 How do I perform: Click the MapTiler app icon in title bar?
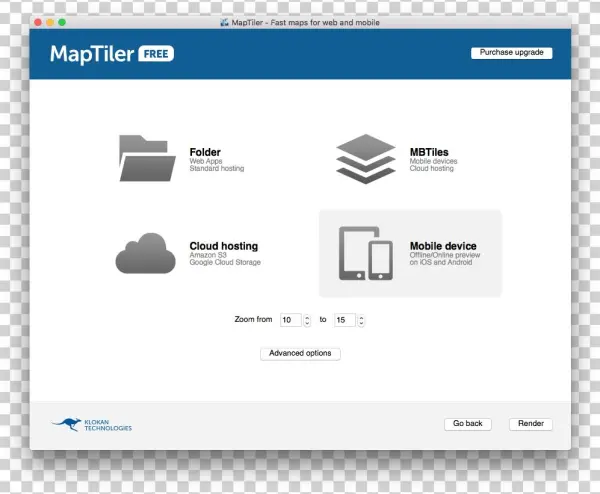pyautogui.click(x=224, y=23)
